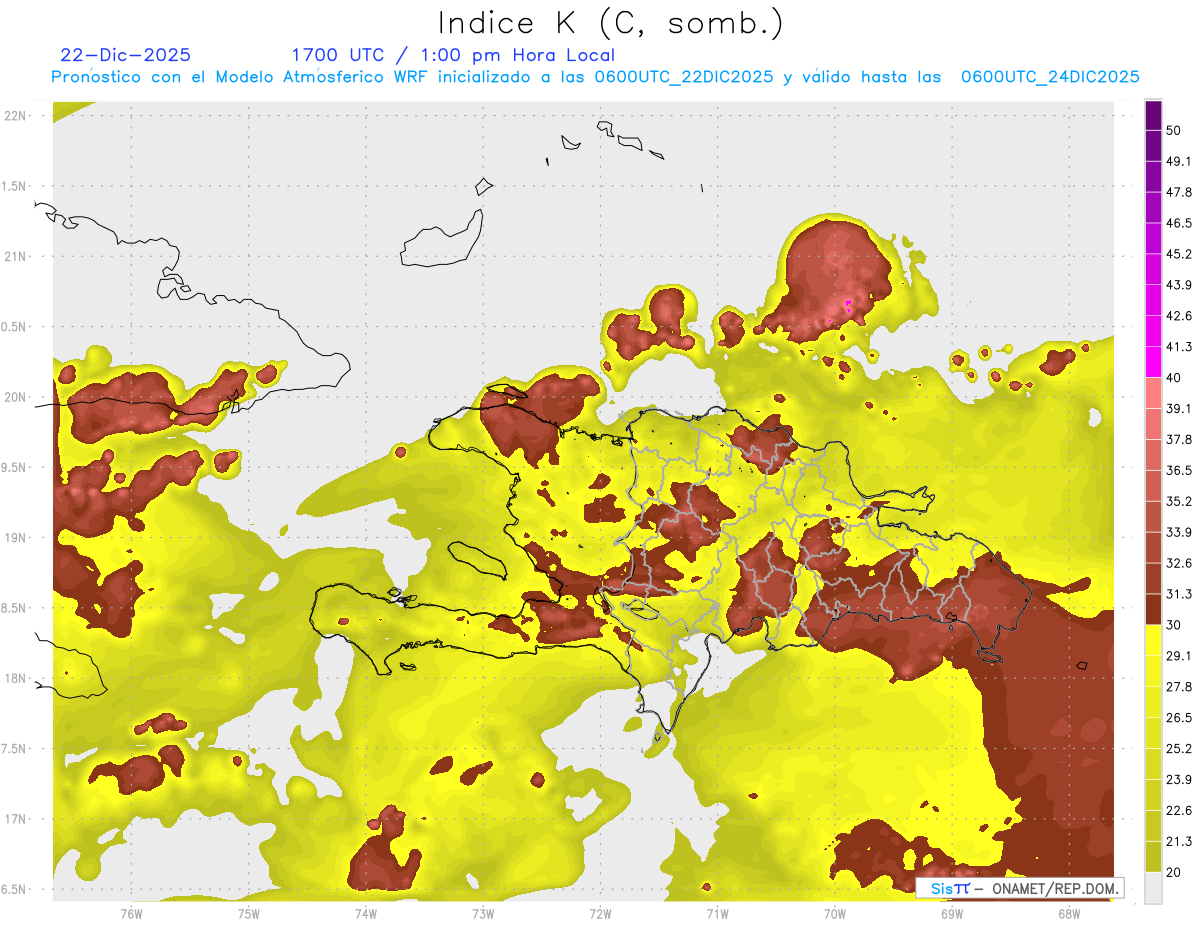Click colorbar value 43.9
This screenshot has width=1200, height=927.
(x=1179, y=285)
